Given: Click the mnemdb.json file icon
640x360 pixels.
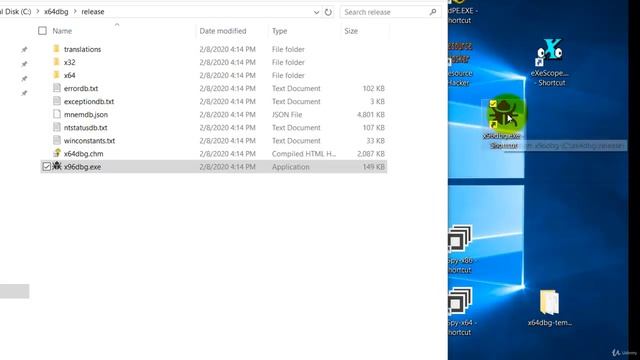Looking at the screenshot, I should [57, 114].
